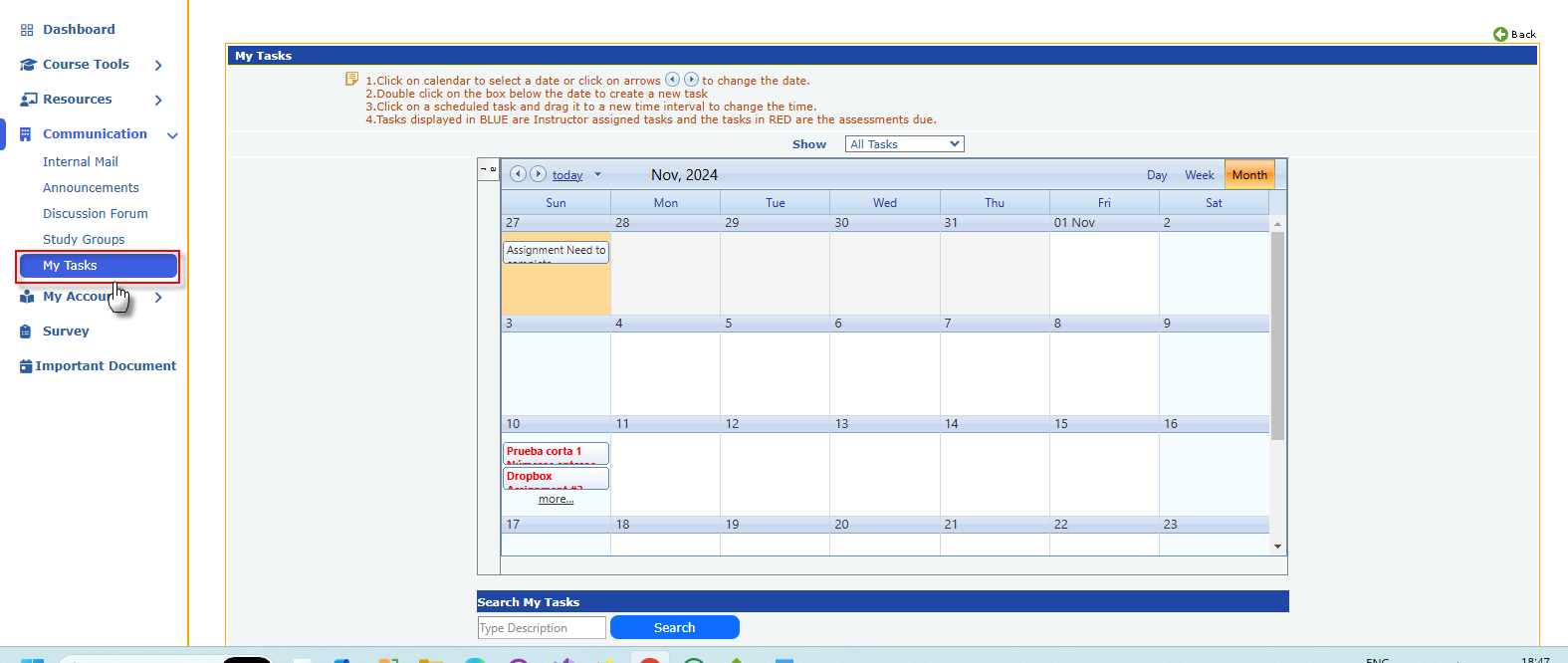
Task: Open the dropdown arrow next to today
Action: 597,175
